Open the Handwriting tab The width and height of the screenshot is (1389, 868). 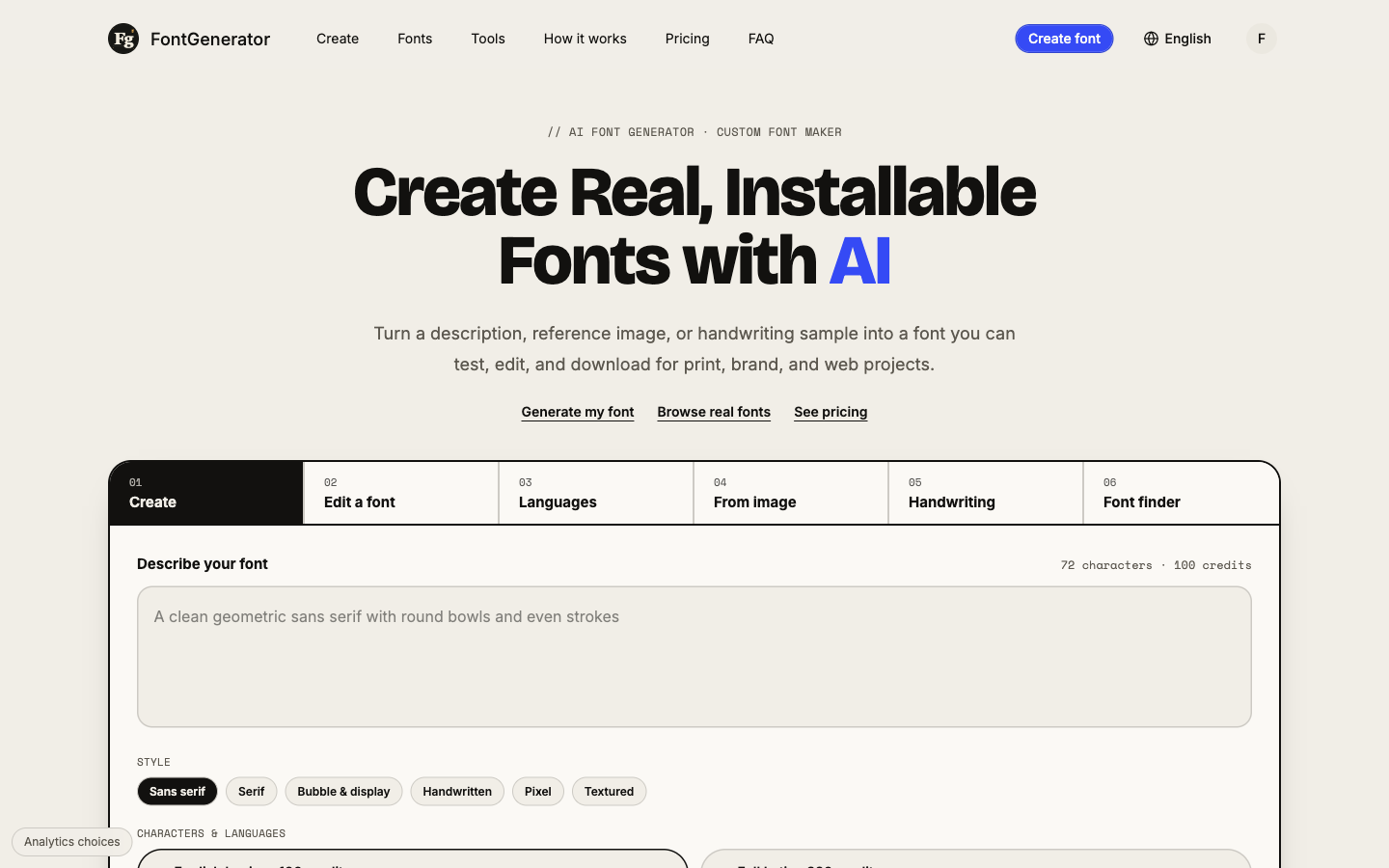tap(986, 493)
